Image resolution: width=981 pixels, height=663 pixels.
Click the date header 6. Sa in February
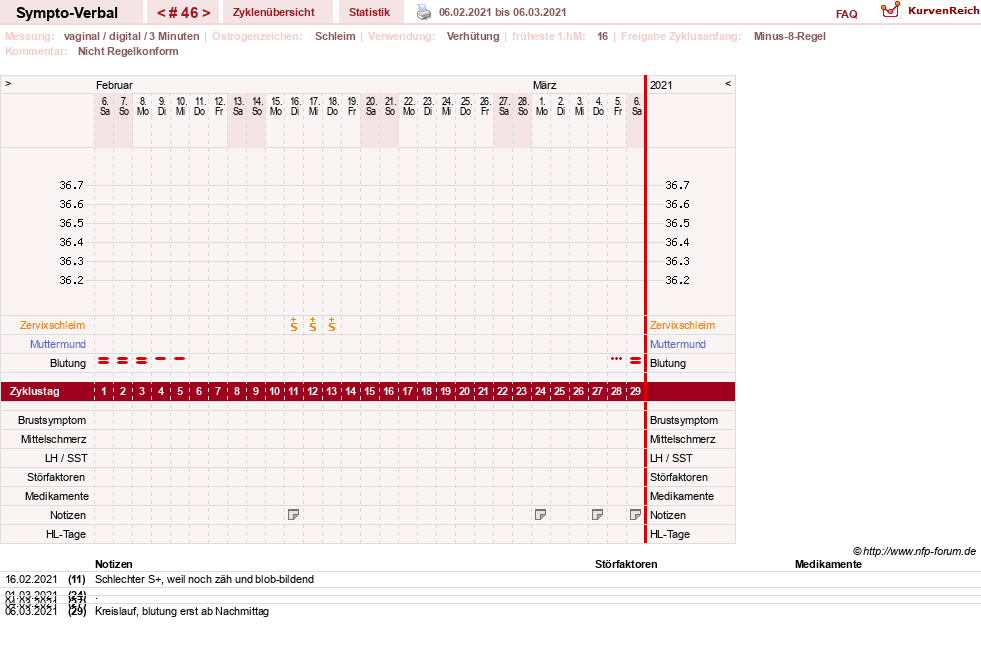tap(104, 106)
